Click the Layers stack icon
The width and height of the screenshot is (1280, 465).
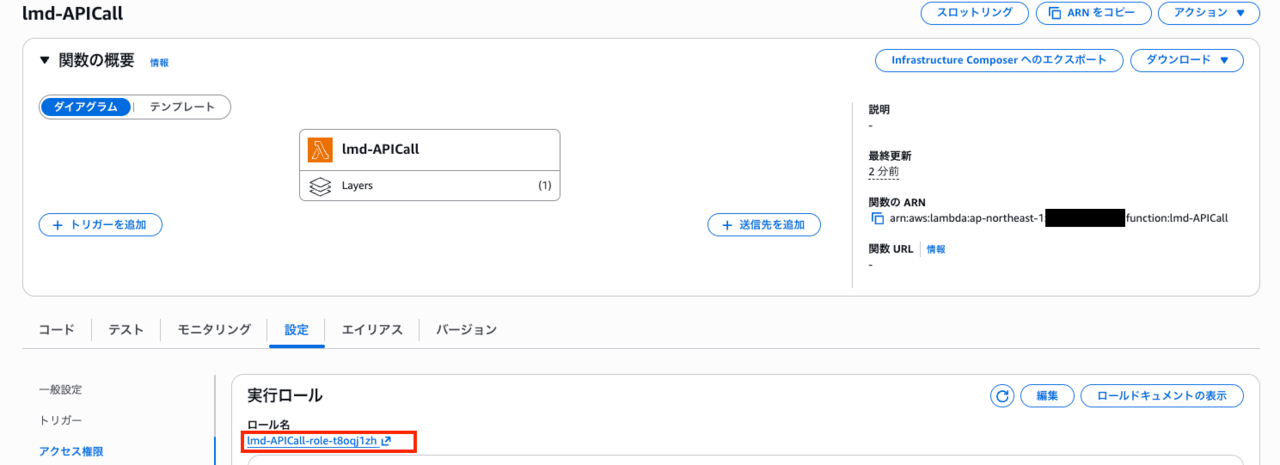320,186
